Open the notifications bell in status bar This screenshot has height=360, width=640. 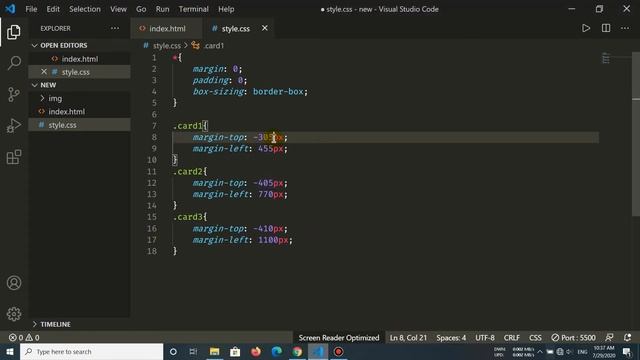coord(627,338)
